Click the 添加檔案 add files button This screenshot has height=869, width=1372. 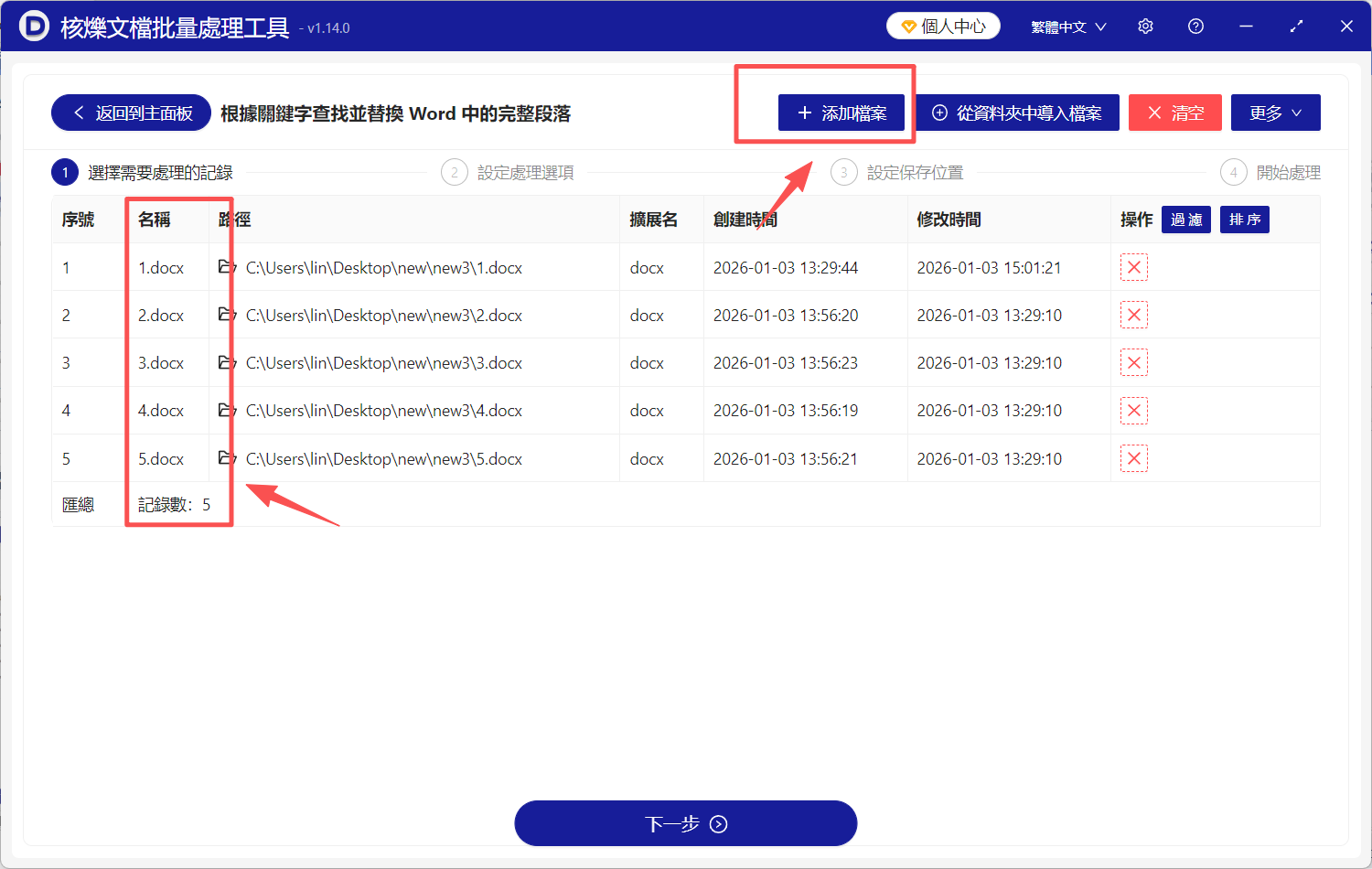pyautogui.click(x=841, y=112)
